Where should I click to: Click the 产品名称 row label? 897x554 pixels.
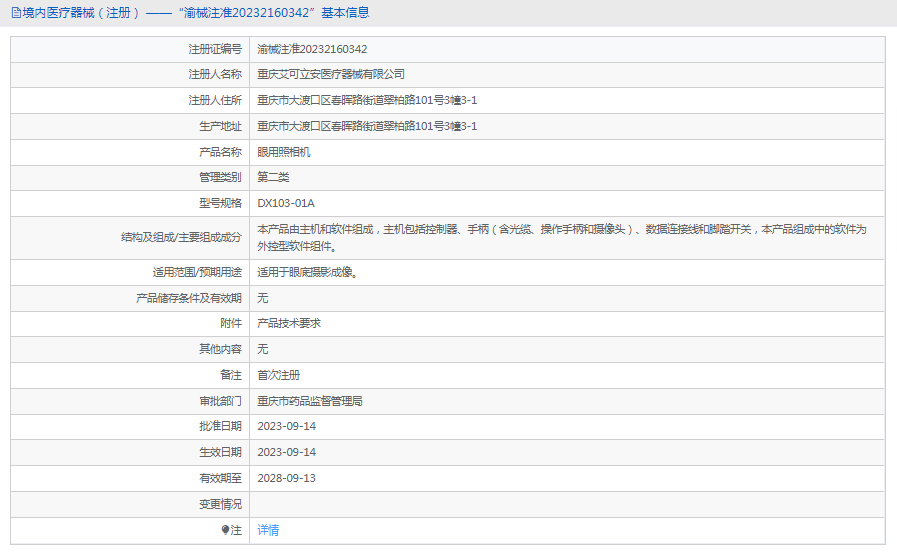[x=220, y=152]
